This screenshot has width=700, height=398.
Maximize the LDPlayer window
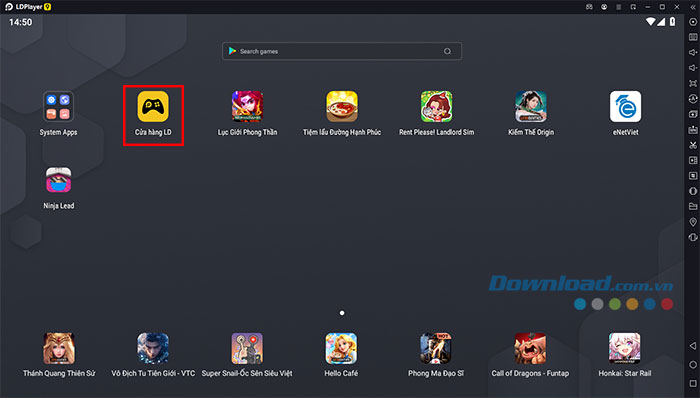coord(662,7)
